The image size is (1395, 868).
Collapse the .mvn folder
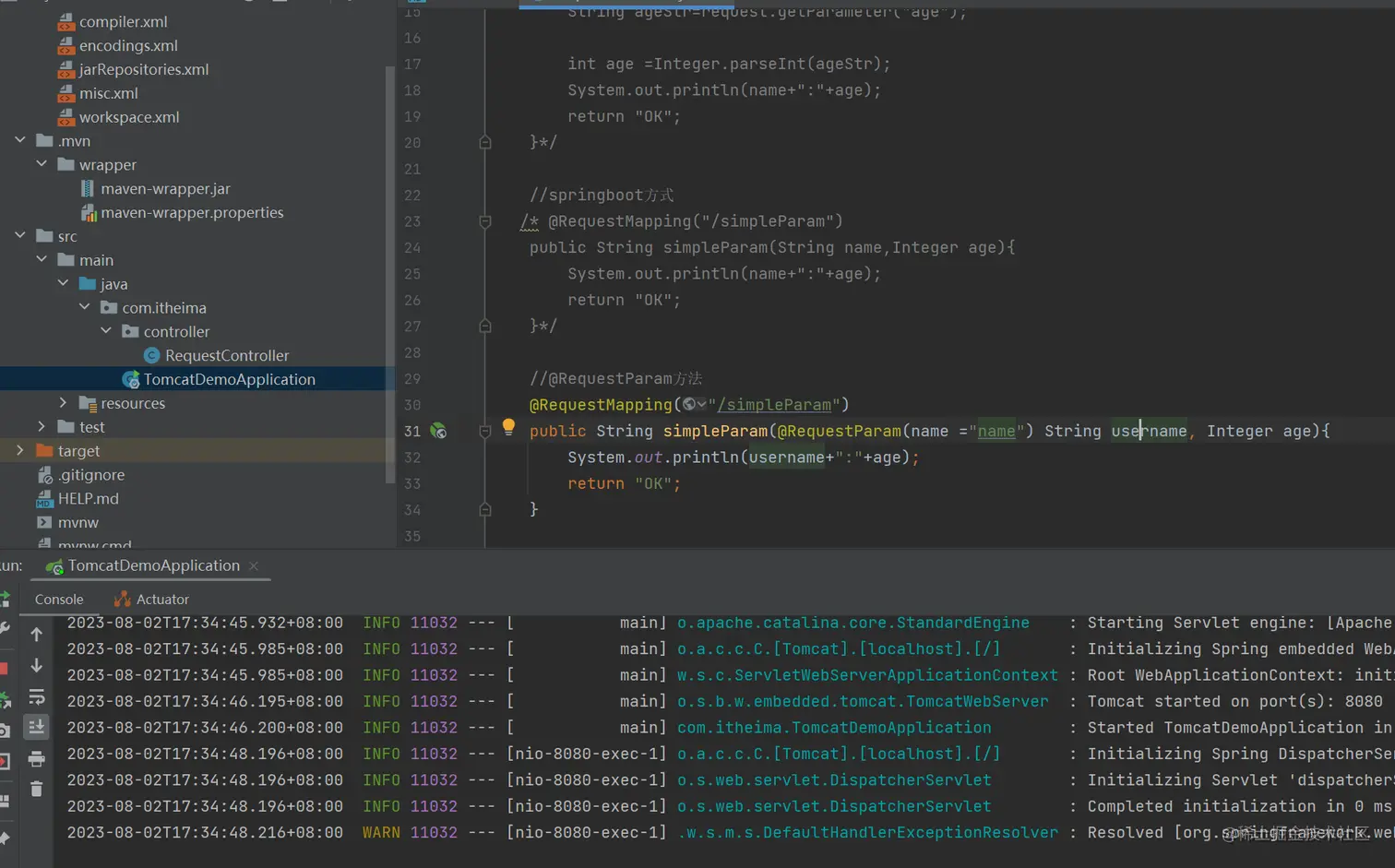tap(20, 140)
